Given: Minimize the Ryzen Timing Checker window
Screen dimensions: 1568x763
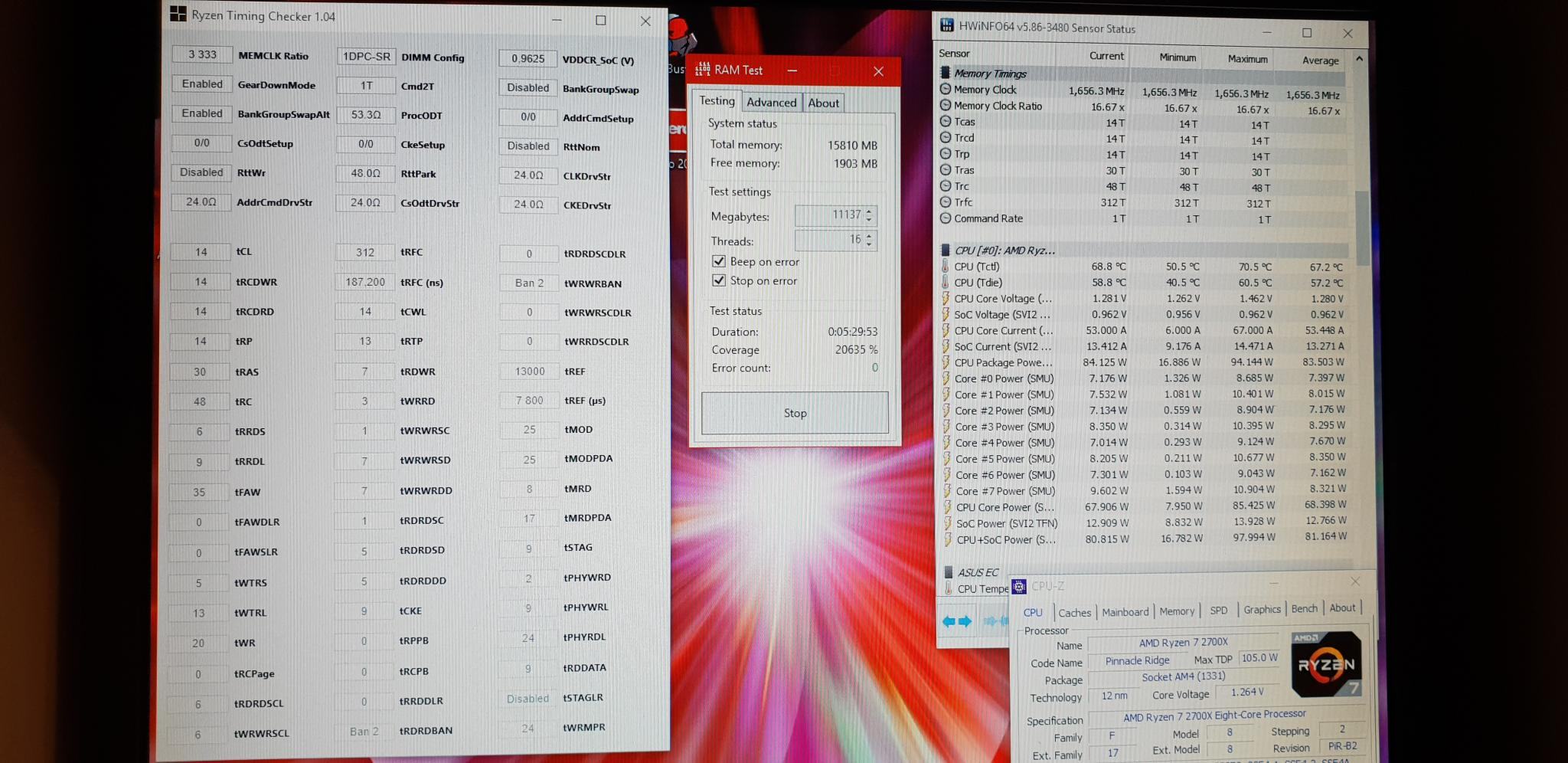Looking at the screenshot, I should coord(557,20).
